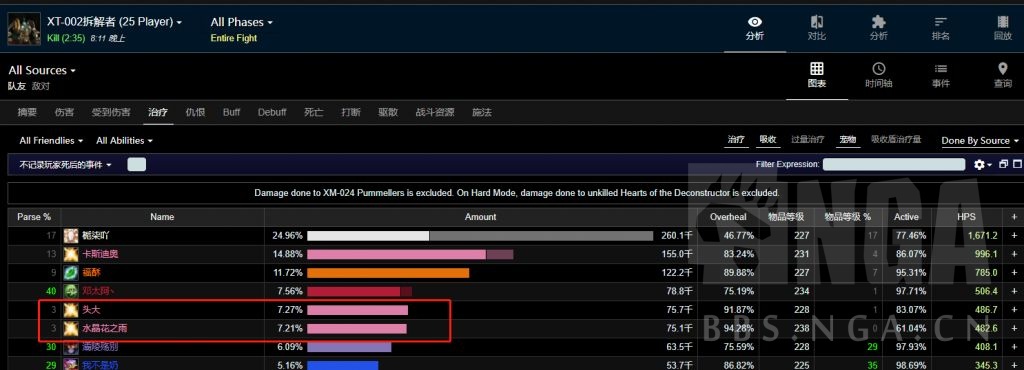Screen dimensions: 1024x370
Task: Open the gear settings dropdown
Action: point(983,164)
